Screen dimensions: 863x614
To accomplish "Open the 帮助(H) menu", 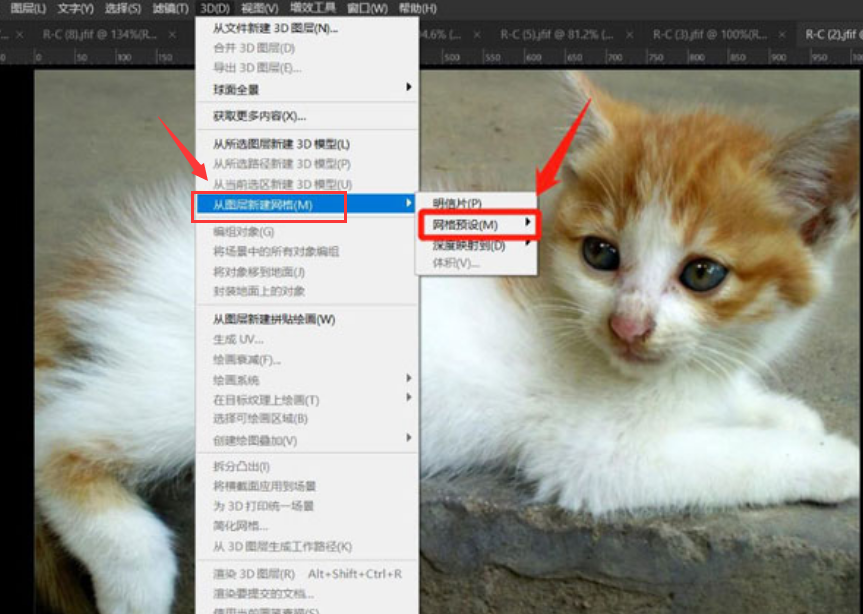I will coord(418,8).
